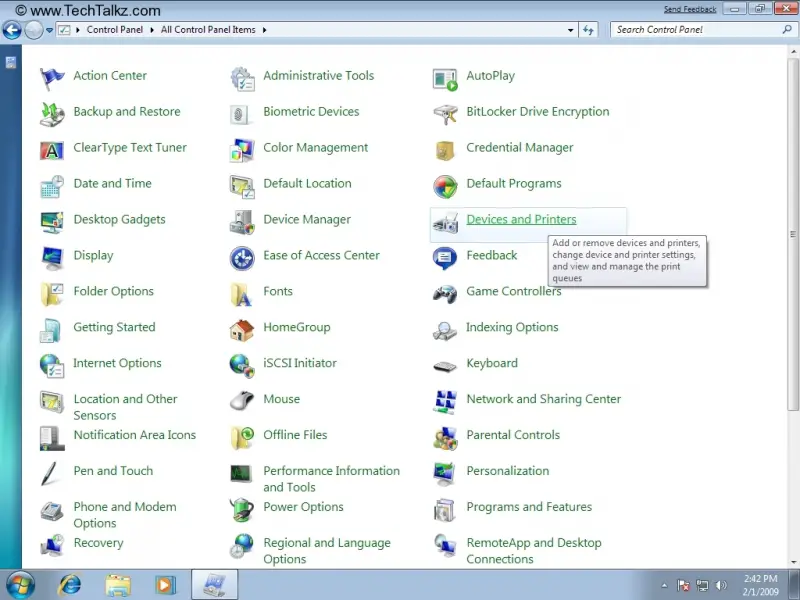Click the vertical scrollbar thumb
800x600 pixels.
click(793, 234)
